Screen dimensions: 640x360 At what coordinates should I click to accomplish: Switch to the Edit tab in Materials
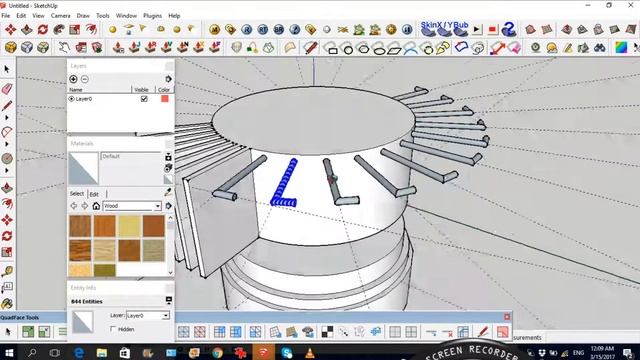[x=94, y=194]
